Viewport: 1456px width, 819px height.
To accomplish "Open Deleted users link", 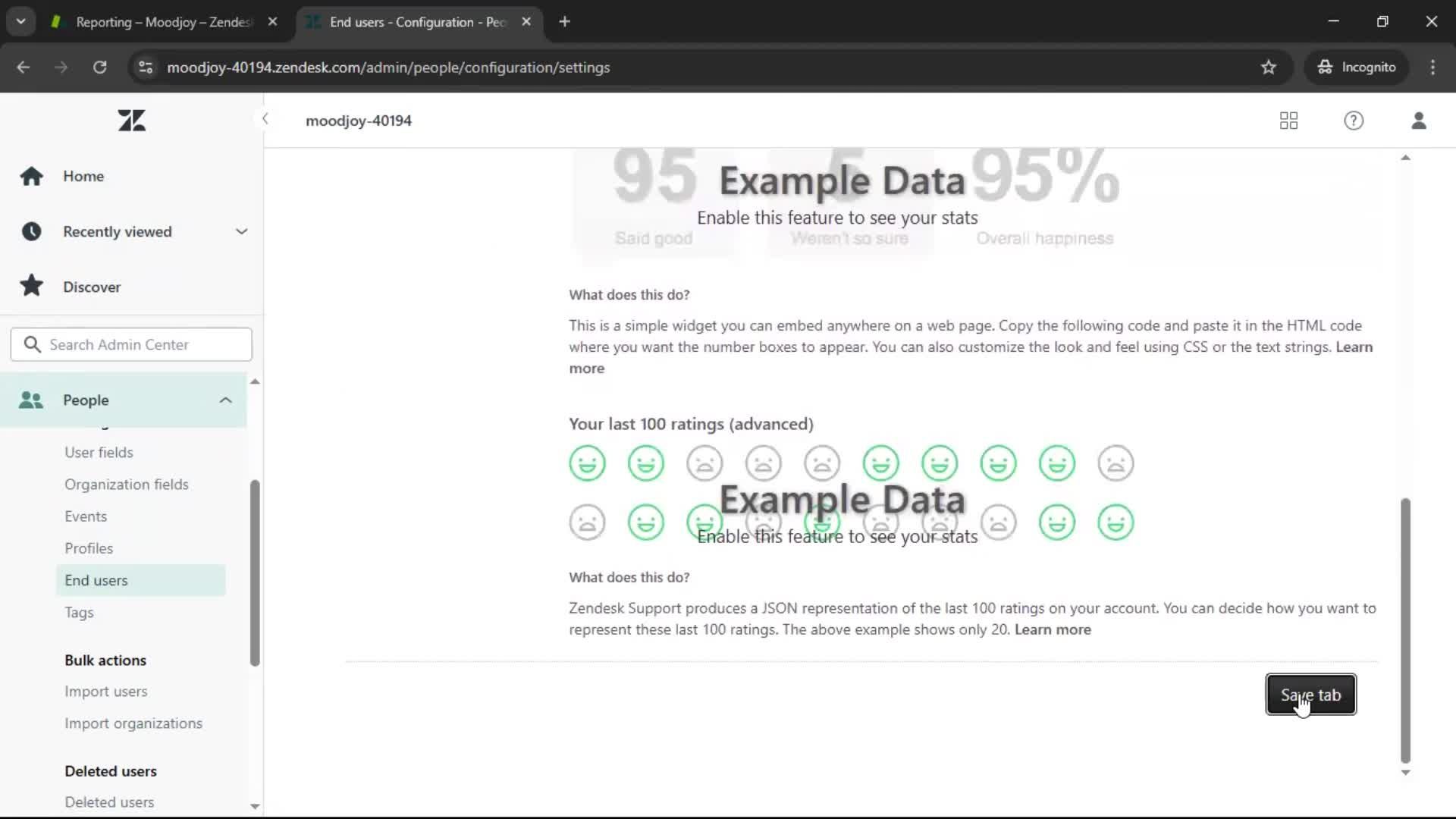I will [109, 802].
